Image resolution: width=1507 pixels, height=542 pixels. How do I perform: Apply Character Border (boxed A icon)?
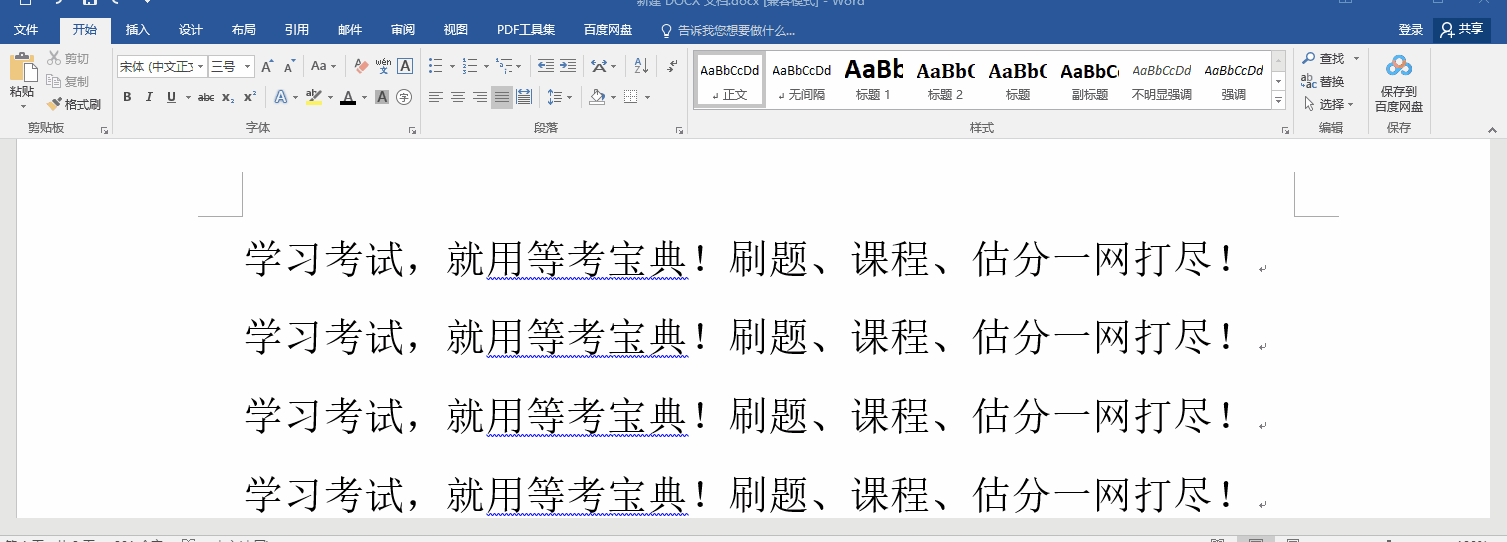coord(405,66)
